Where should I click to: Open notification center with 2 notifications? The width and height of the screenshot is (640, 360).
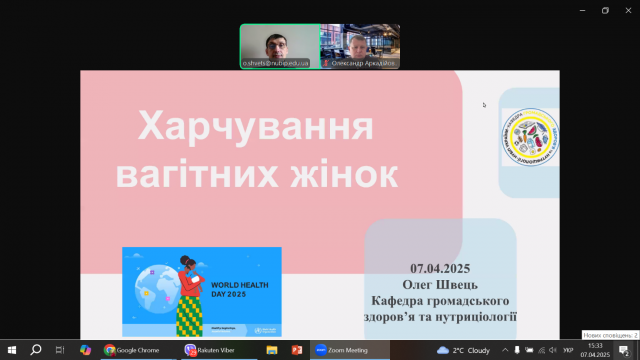[x=624, y=350]
